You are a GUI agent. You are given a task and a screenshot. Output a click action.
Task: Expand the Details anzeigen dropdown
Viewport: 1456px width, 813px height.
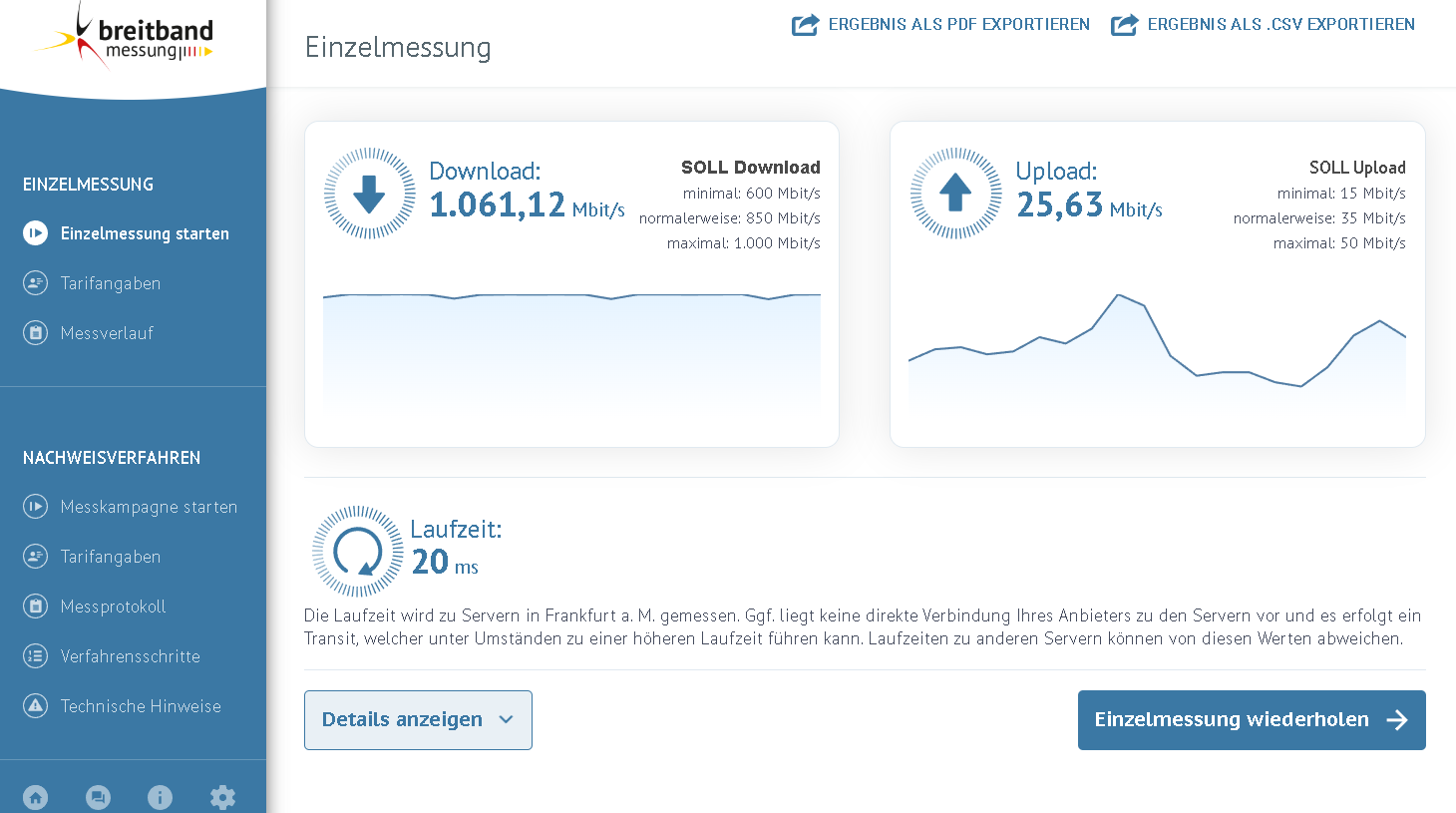418,720
